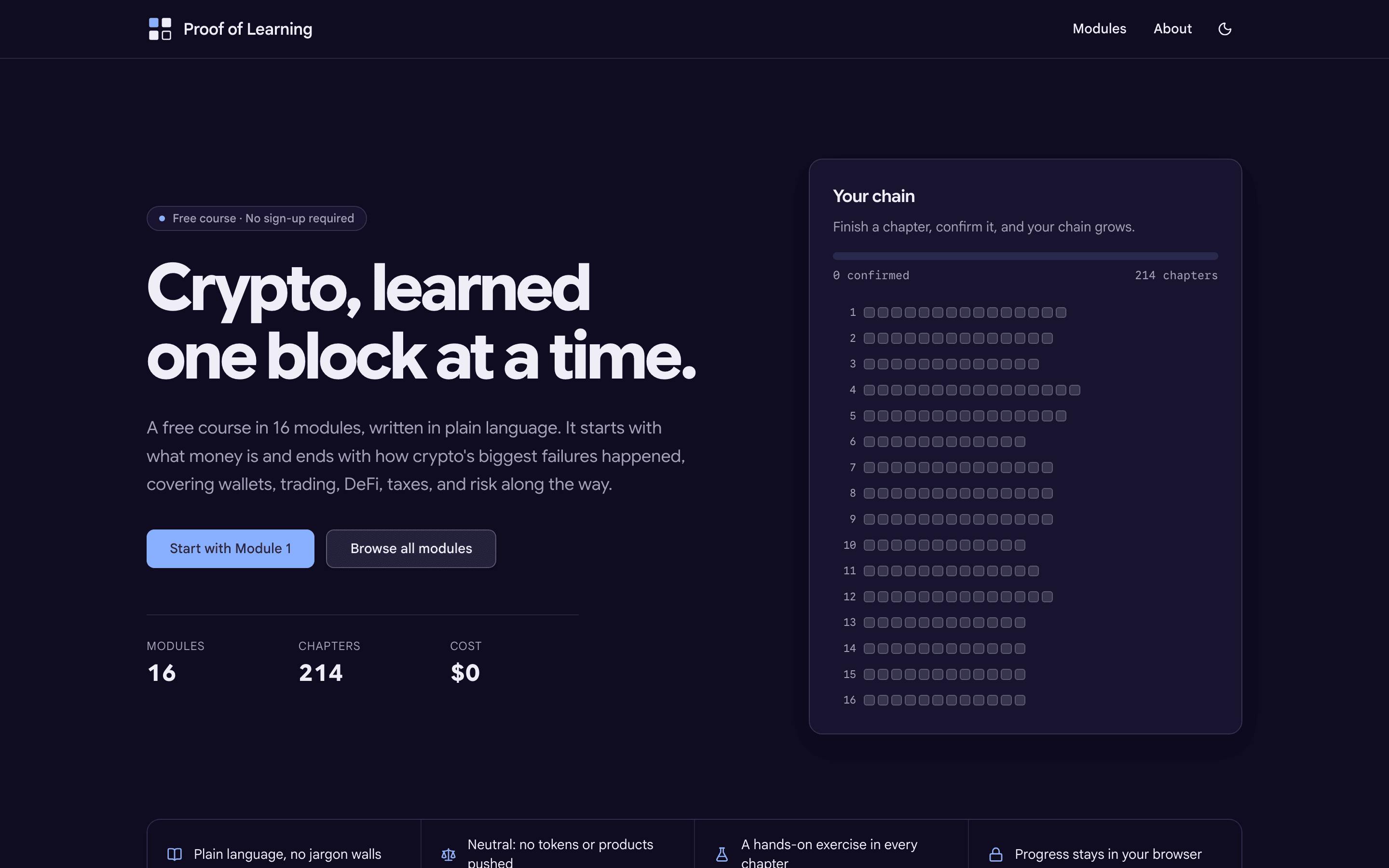Select last block in chain row 13
Viewport: 1389px width, 868px height.
tap(1020, 622)
